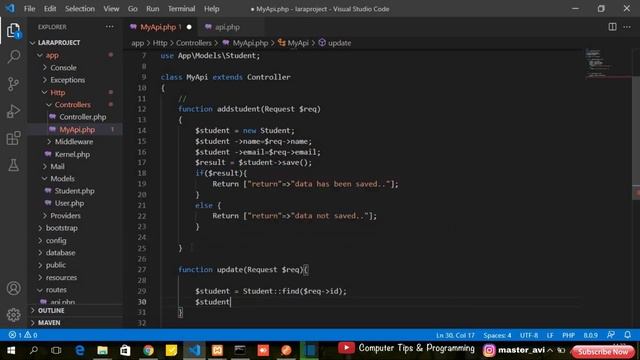Click the errors and warnings status indicator
This screenshot has width=640, height=360.
pyautogui.click(x=23, y=335)
